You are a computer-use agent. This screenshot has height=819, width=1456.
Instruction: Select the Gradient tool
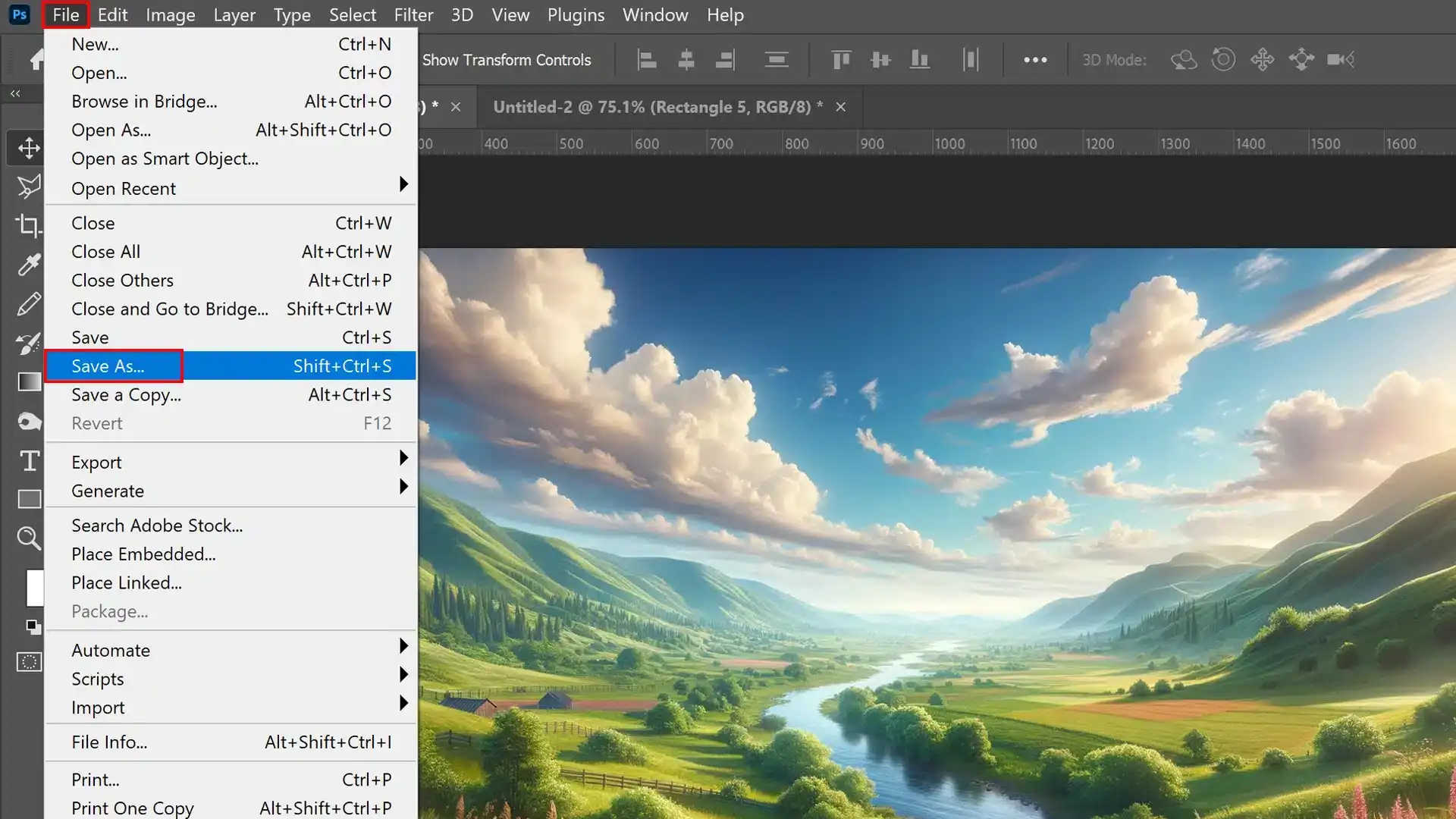coord(29,381)
